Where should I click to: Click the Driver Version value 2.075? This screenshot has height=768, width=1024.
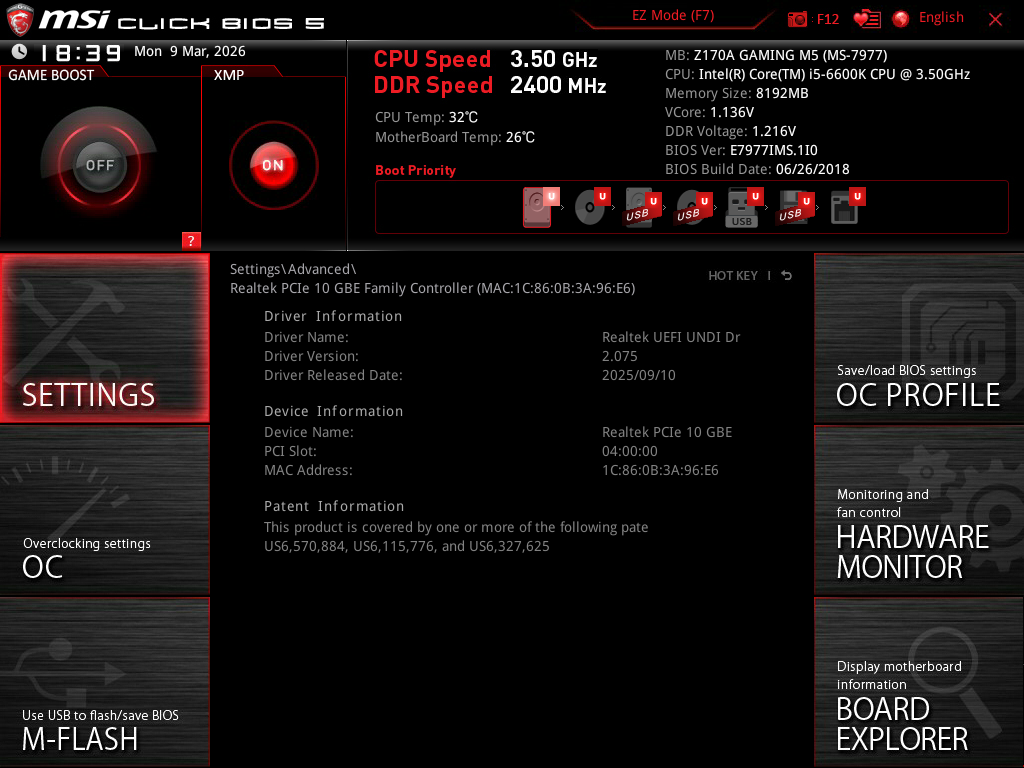[x=620, y=356]
